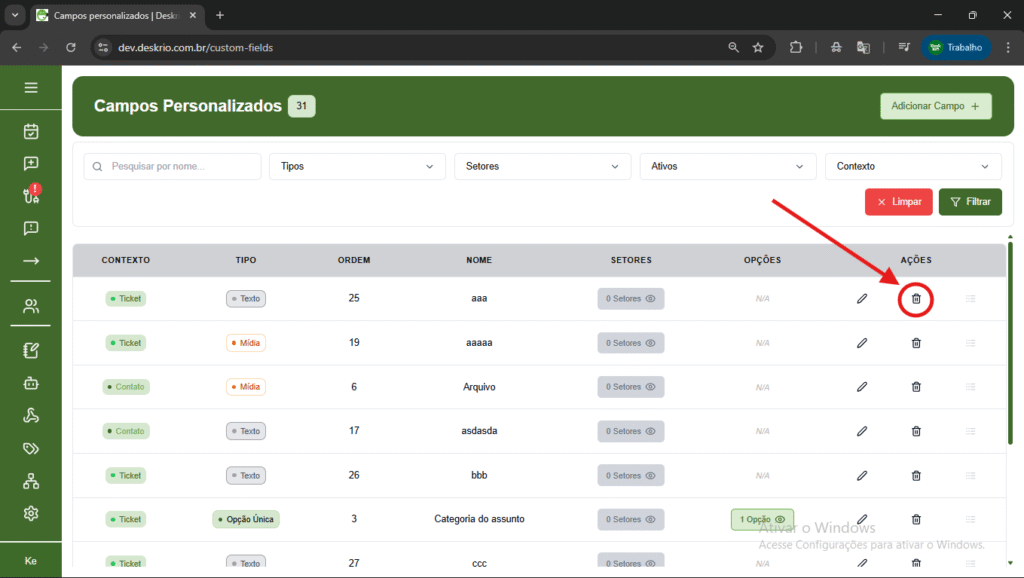Show the '1 Opção' options for Categoria
Viewport: 1024px width, 578px height.
click(762, 519)
